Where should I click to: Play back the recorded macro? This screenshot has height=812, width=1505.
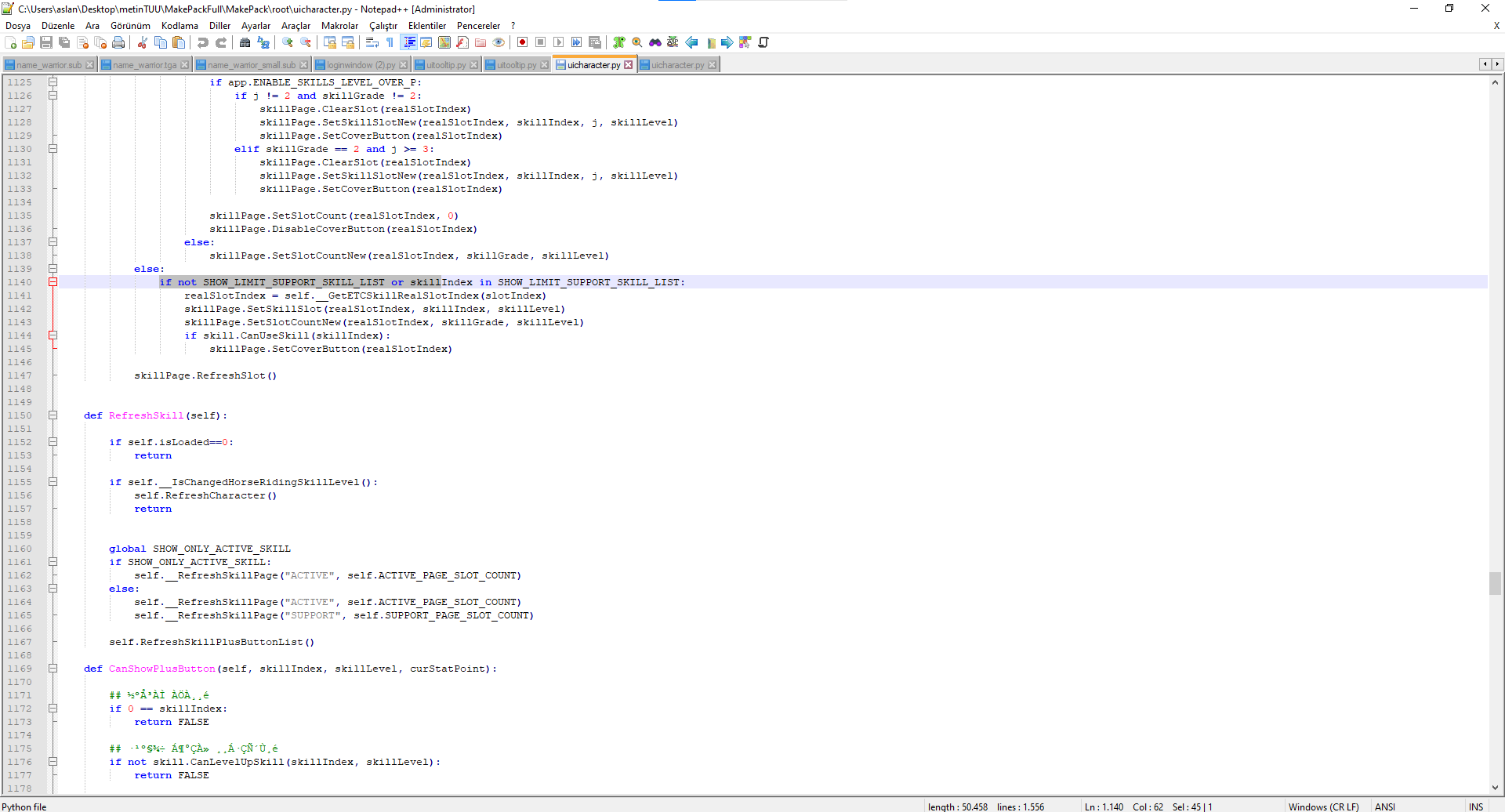tap(559, 42)
